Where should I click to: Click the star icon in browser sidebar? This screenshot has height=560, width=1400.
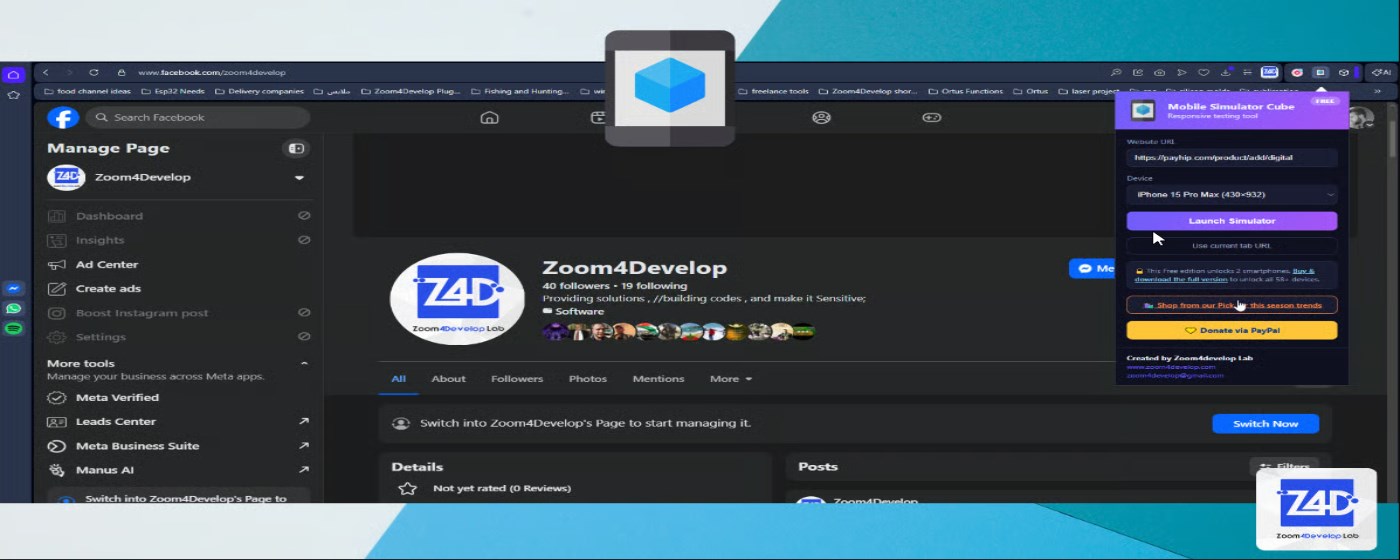(x=13, y=95)
